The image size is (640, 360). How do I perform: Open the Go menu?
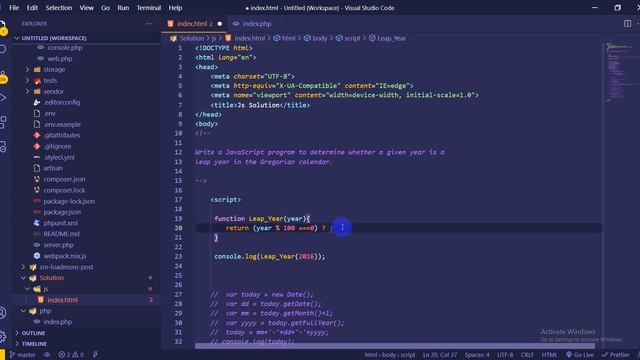click(x=105, y=8)
